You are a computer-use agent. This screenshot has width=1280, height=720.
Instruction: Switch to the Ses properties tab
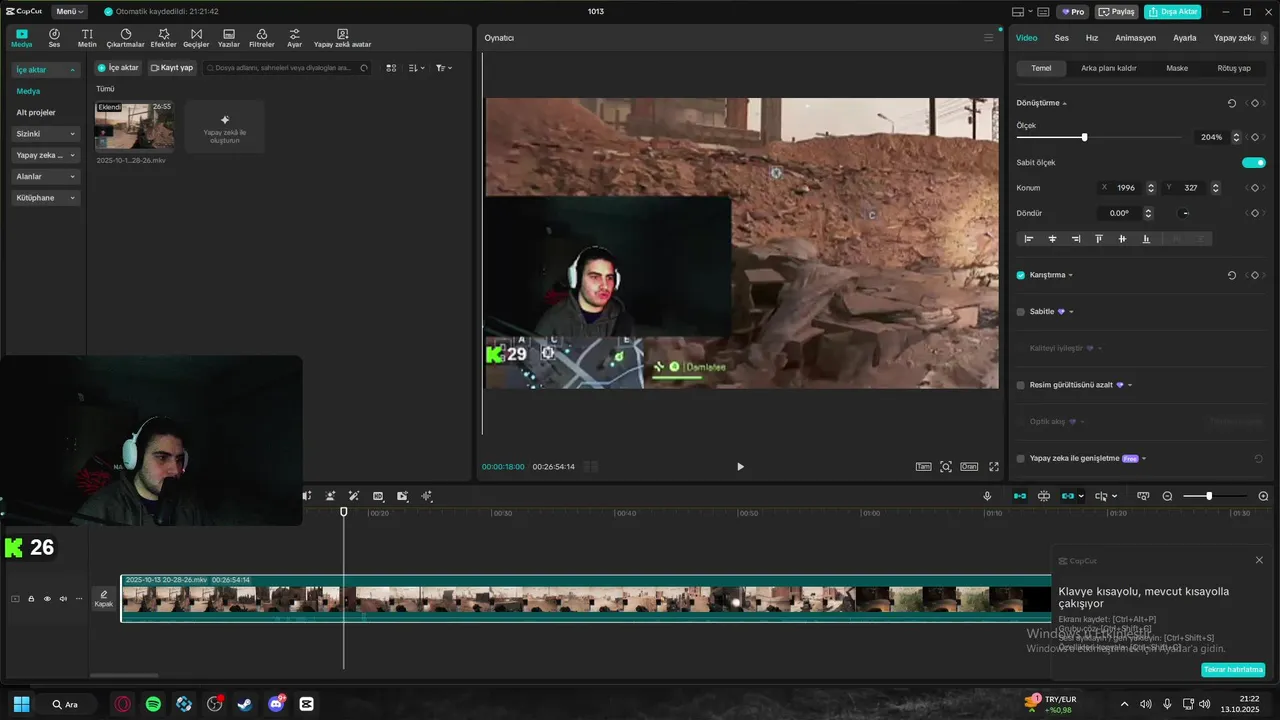click(x=1061, y=38)
